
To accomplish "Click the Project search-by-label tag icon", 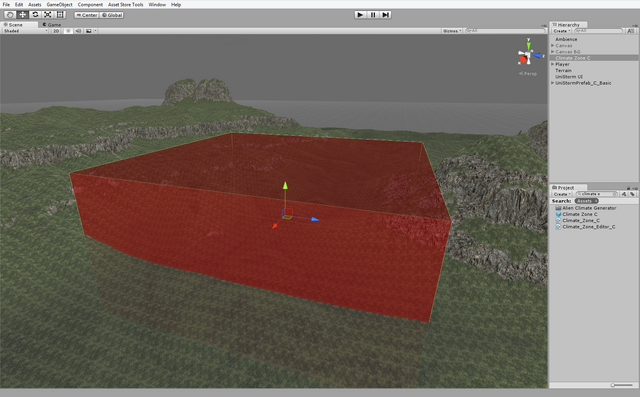I will pos(632,194).
